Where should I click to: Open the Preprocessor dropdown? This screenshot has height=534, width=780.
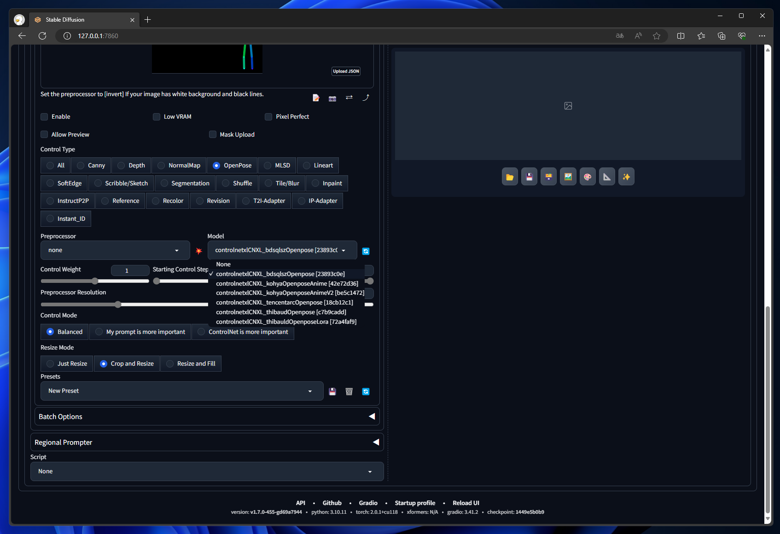tap(115, 250)
